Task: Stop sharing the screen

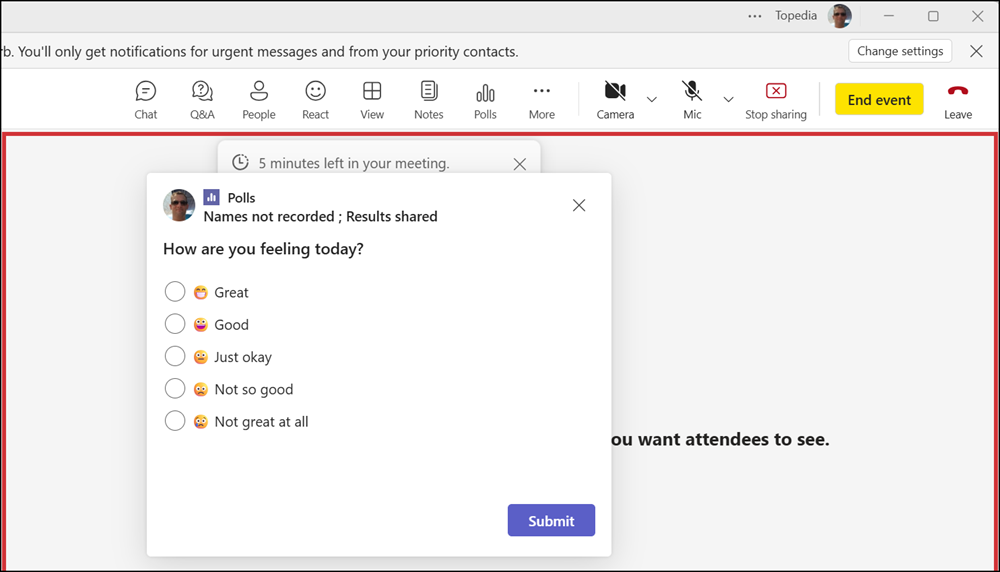Action: (775, 100)
